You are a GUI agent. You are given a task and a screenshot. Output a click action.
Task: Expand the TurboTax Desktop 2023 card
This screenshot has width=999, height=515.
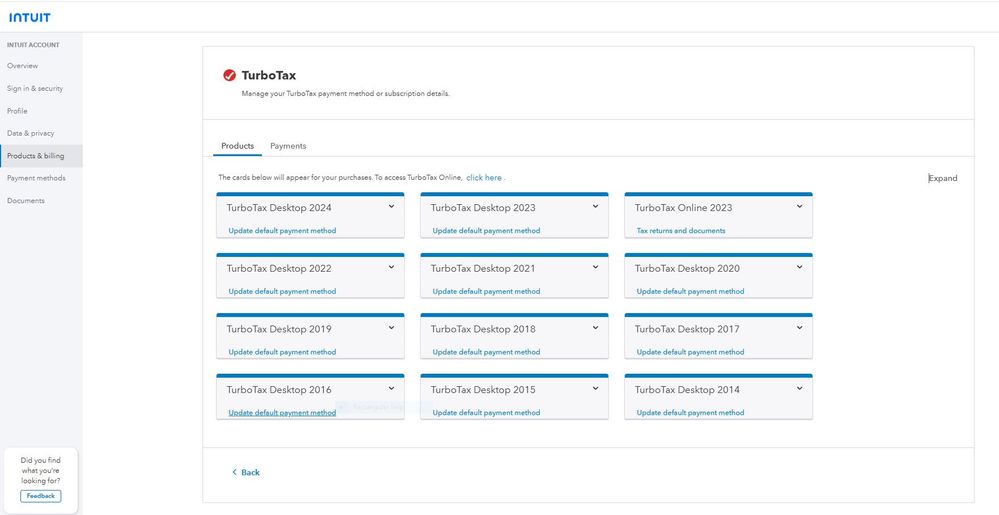595,207
